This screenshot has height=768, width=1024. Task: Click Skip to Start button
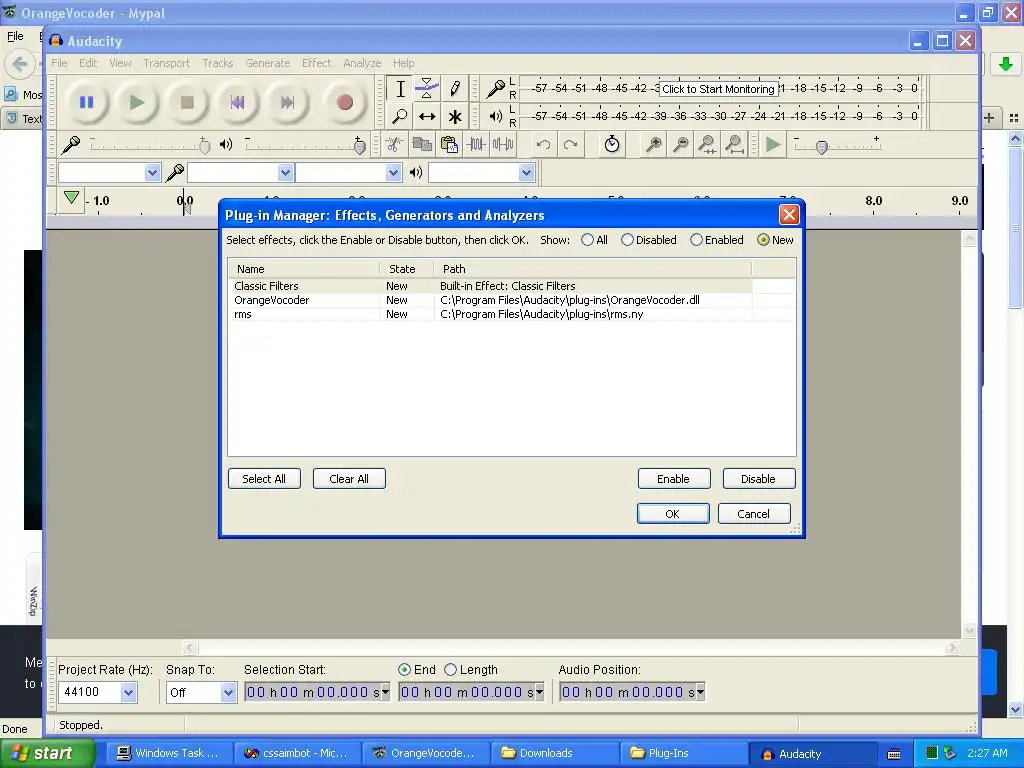[x=237, y=103]
